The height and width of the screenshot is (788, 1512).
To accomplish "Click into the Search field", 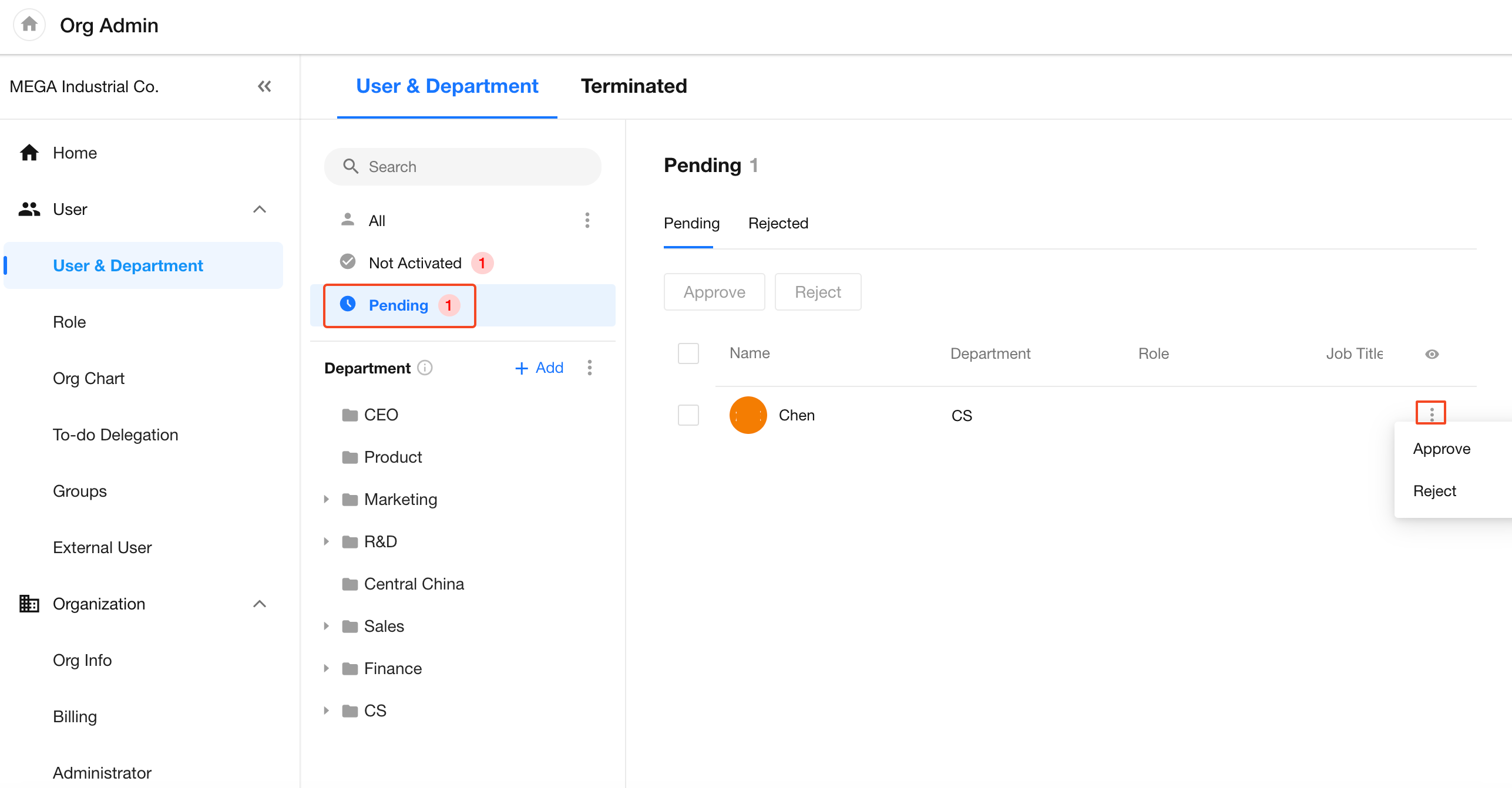I will [x=463, y=167].
